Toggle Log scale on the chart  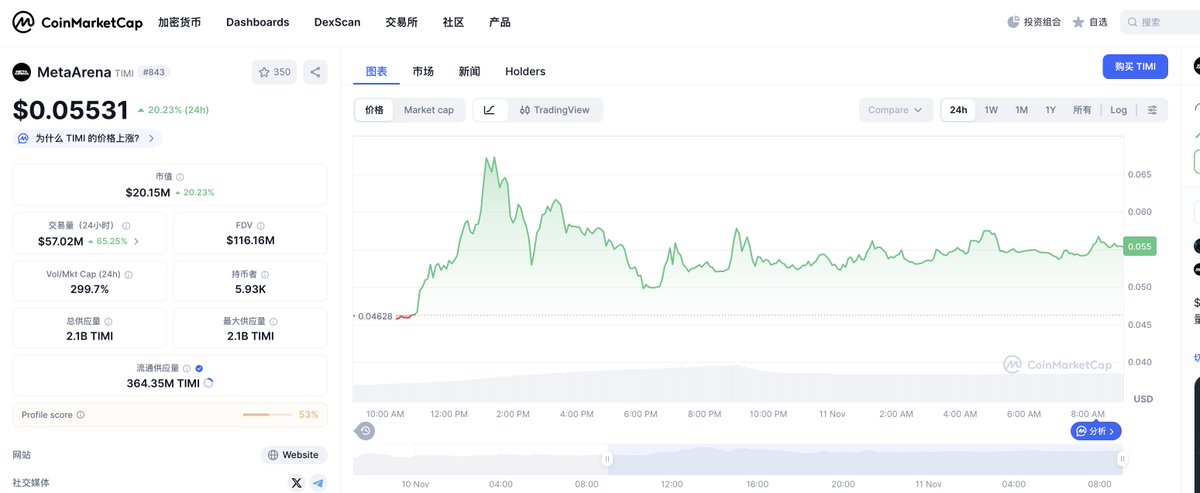coord(1118,110)
